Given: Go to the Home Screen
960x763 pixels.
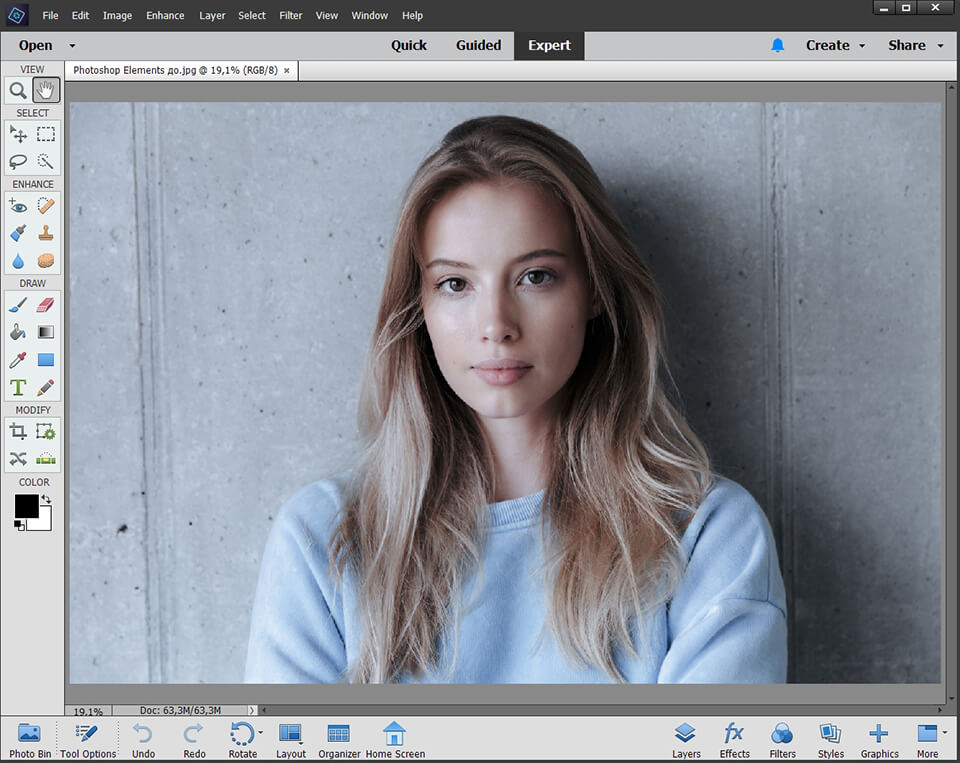Looking at the screenshot, I should click(395, 740).
